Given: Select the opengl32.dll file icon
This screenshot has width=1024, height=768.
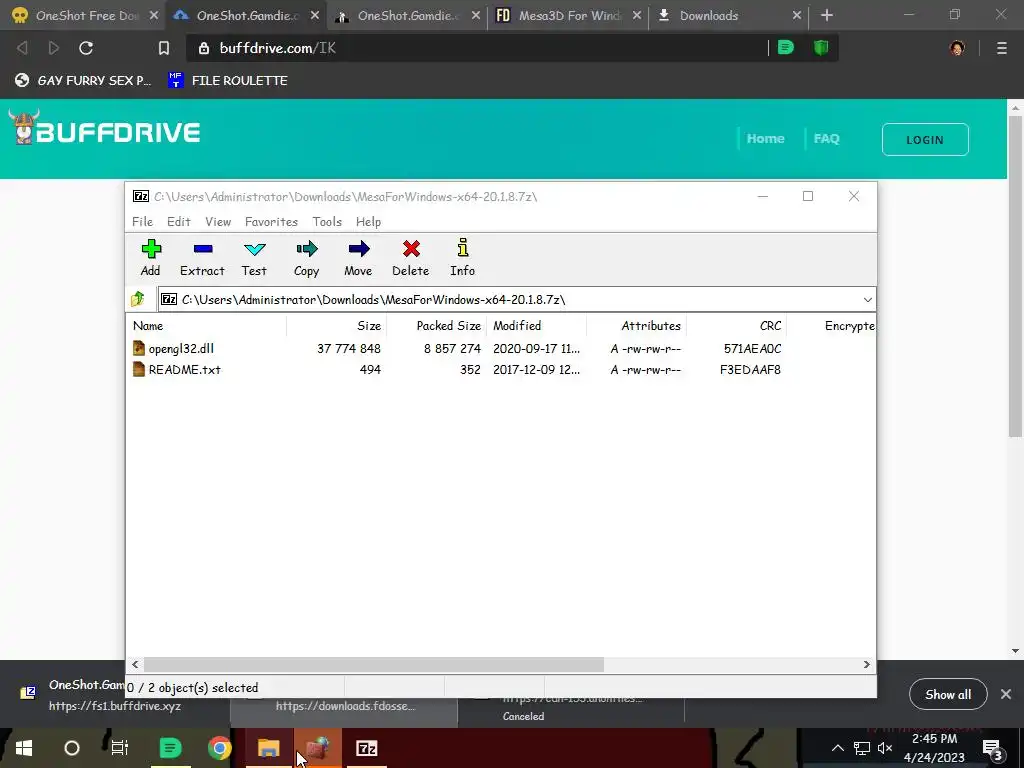Looking at the screenshot, I should [x=139, y=348].
